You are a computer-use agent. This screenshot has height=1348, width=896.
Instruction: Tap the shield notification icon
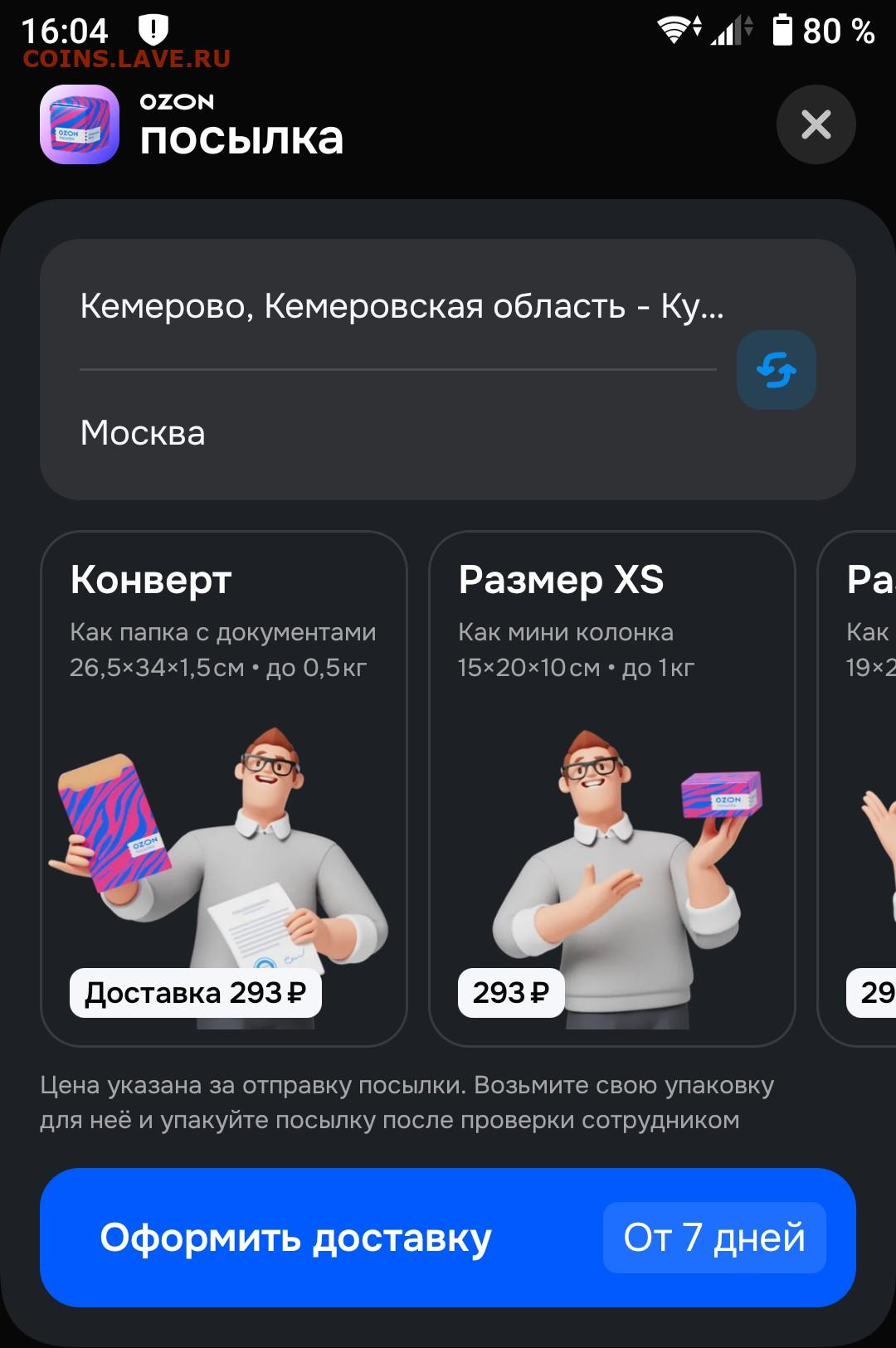[x=153, y=31]
